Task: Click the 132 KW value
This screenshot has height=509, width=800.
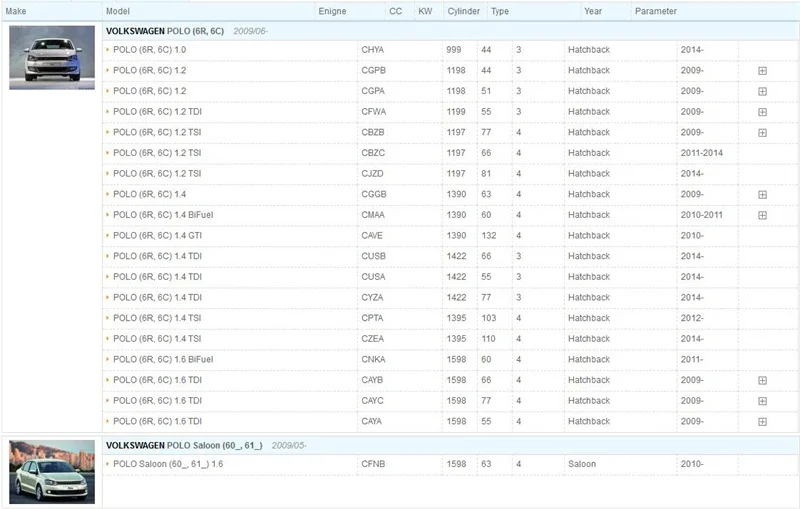Action: [488, 236]
